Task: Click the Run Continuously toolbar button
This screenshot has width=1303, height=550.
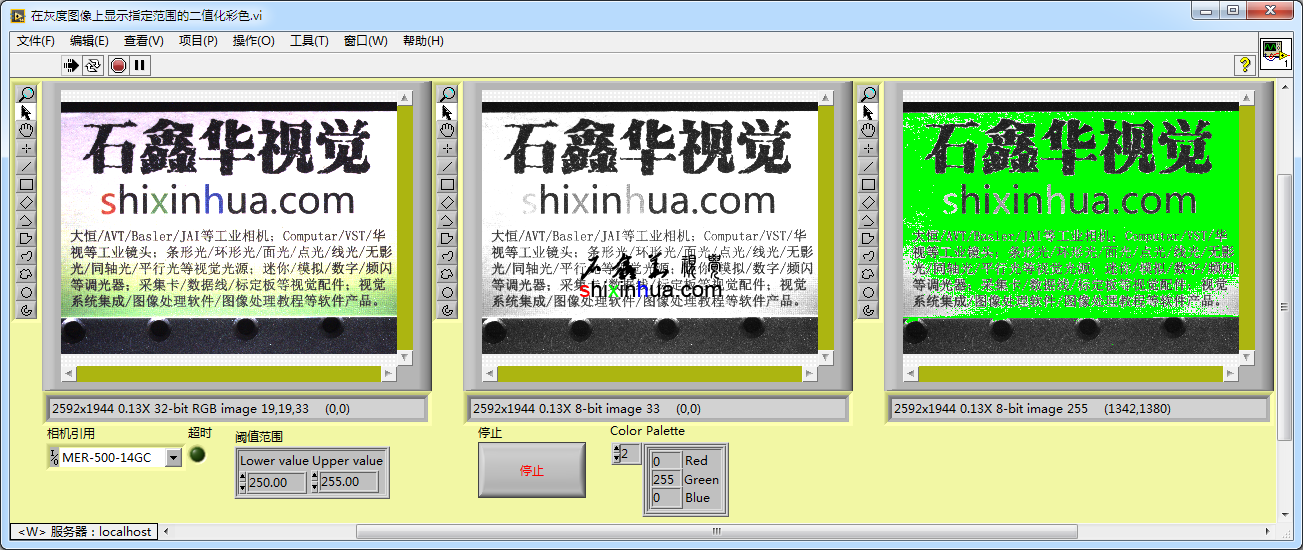Action: click(x=93, y=65)
